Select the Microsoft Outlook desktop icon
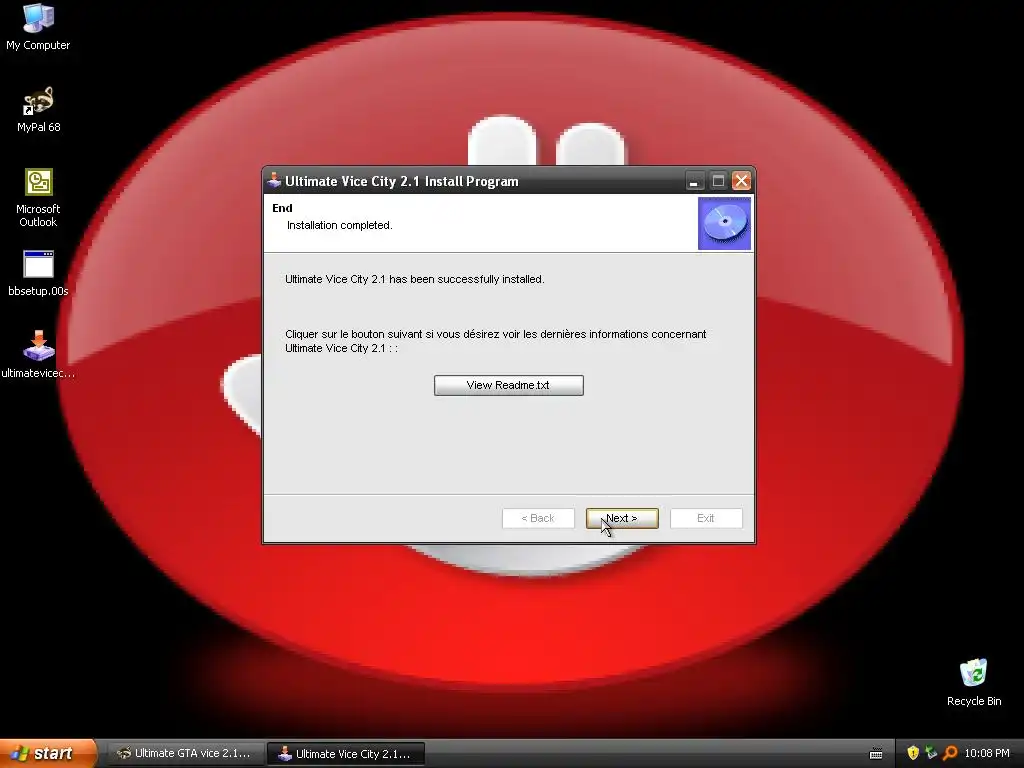The height and width of the screenshot is (768, 1024). [38, 198]
